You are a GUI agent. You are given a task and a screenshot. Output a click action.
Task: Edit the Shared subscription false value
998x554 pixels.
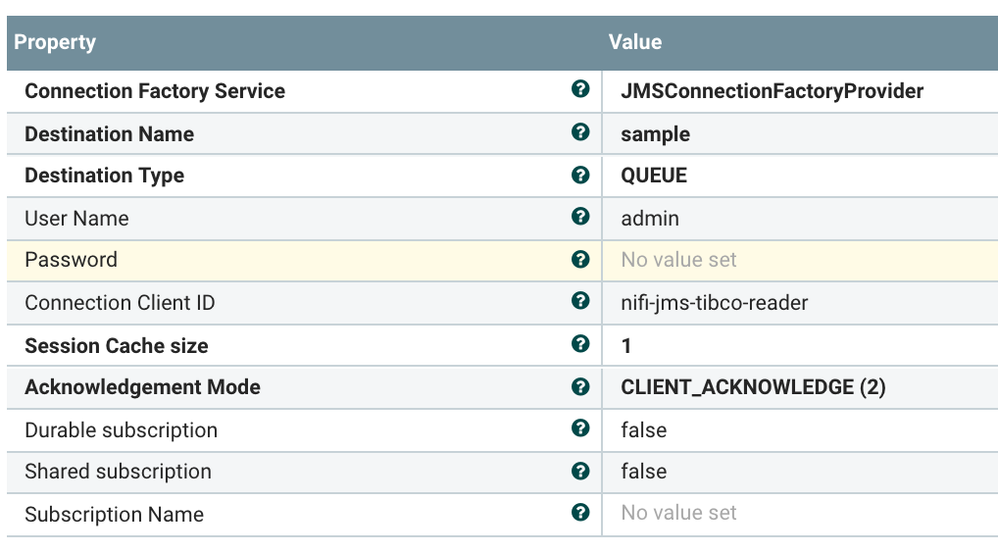point(643,472)
